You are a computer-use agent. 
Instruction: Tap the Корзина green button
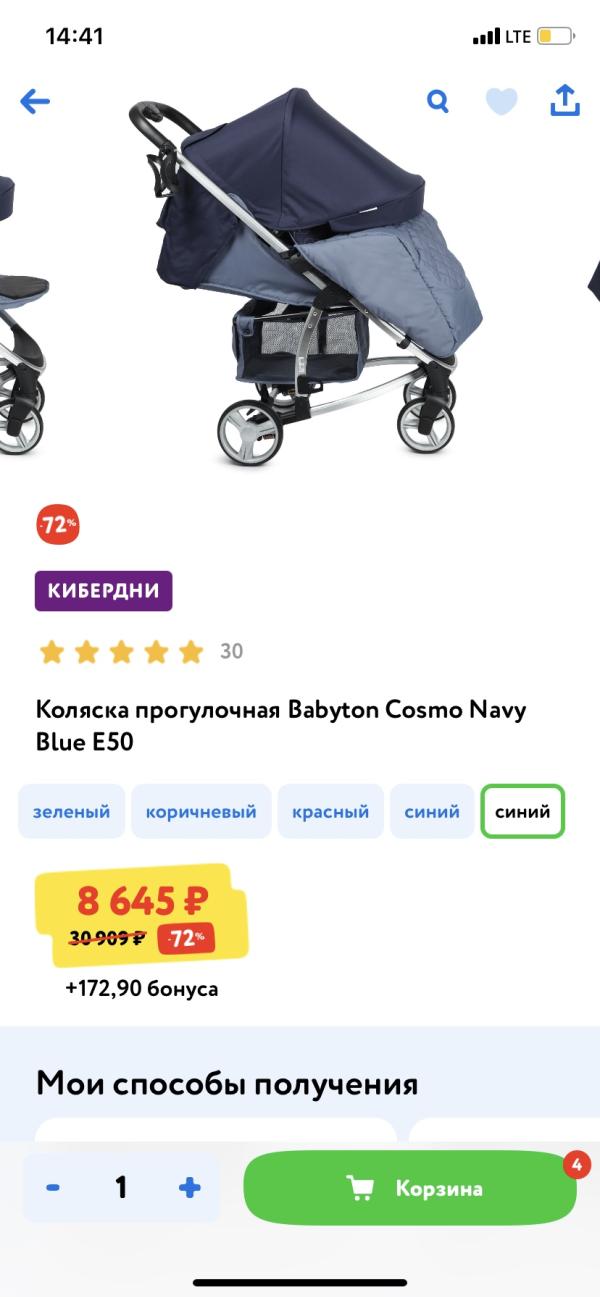point(410,1188)
